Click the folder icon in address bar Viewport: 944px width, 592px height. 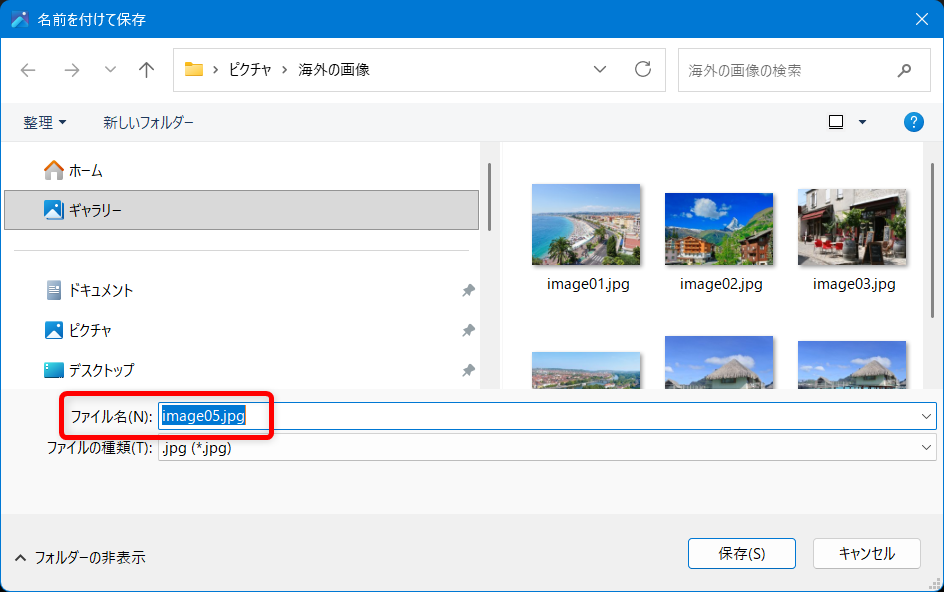[x=193, y=69]
